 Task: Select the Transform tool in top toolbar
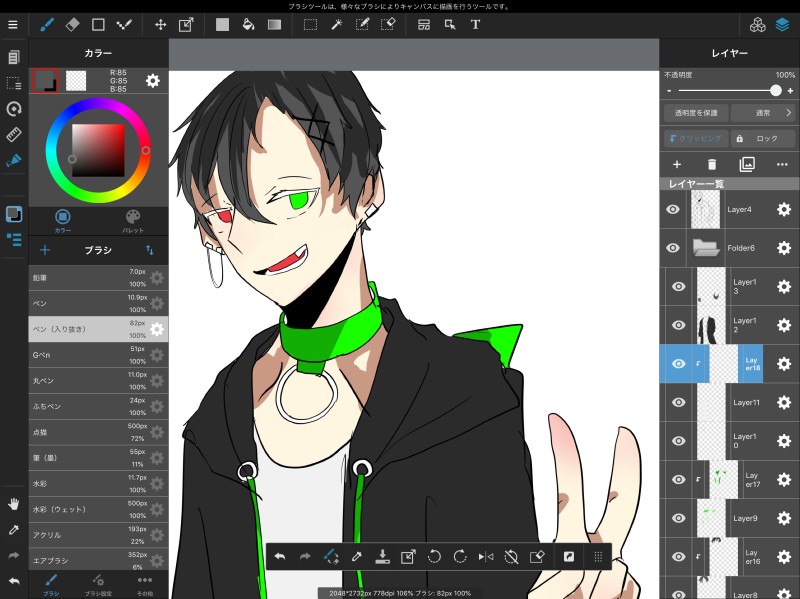point(186,24)
